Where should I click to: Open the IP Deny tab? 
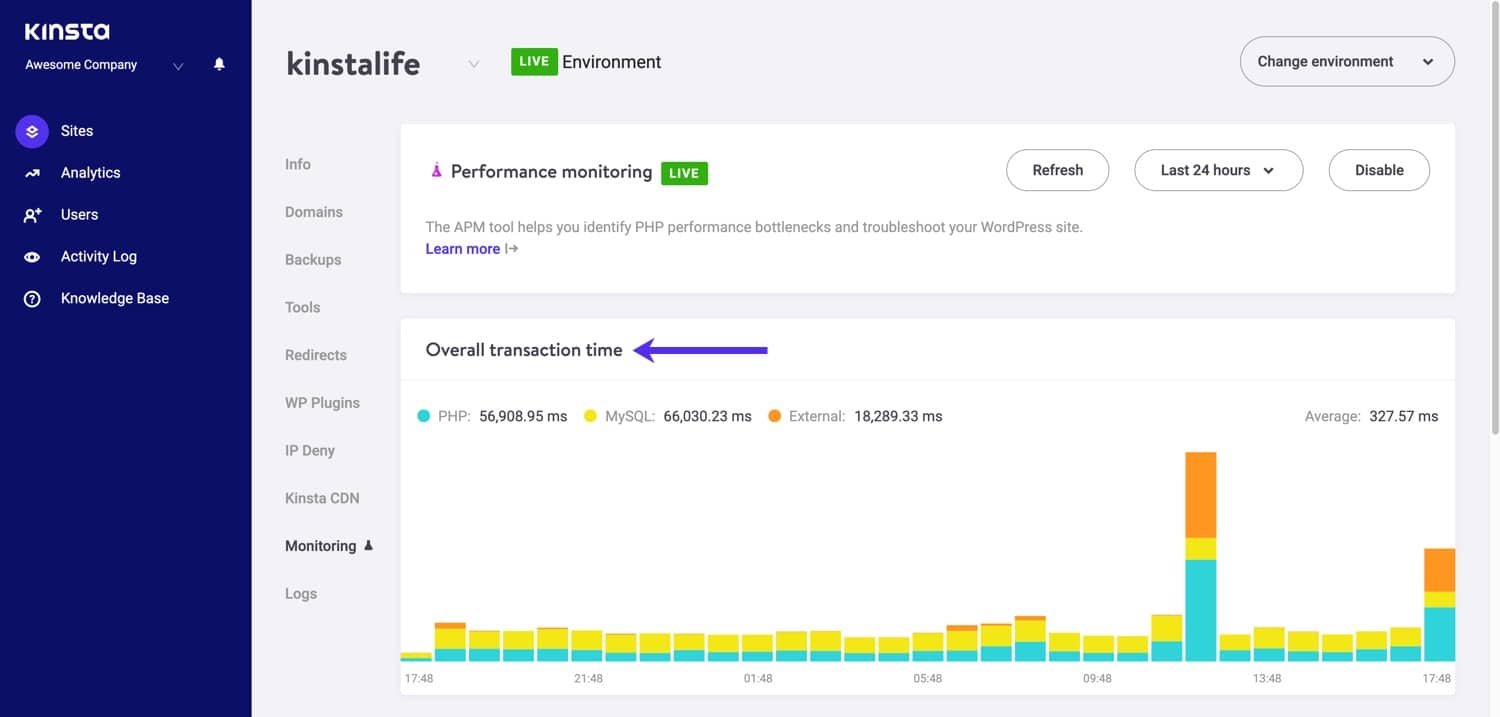[310, 450]
